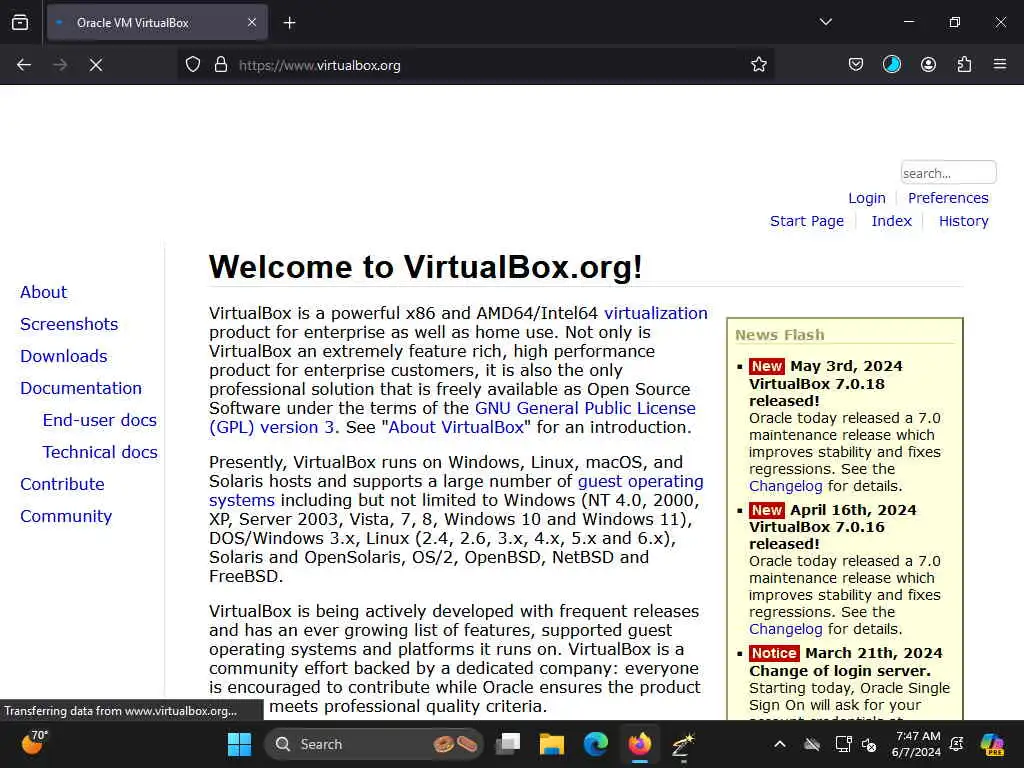Go back to the previous page
1024x768 pixels.
(x=24, y=65)
